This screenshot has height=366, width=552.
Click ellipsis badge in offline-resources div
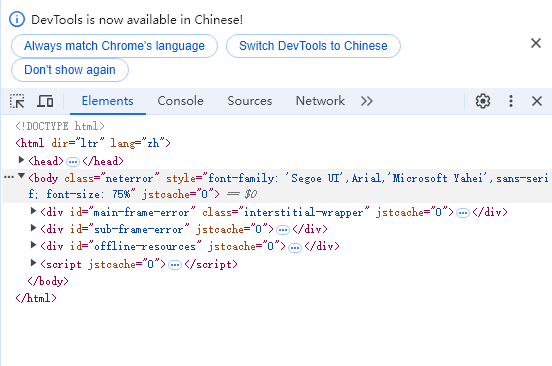[x=295, y=248]
